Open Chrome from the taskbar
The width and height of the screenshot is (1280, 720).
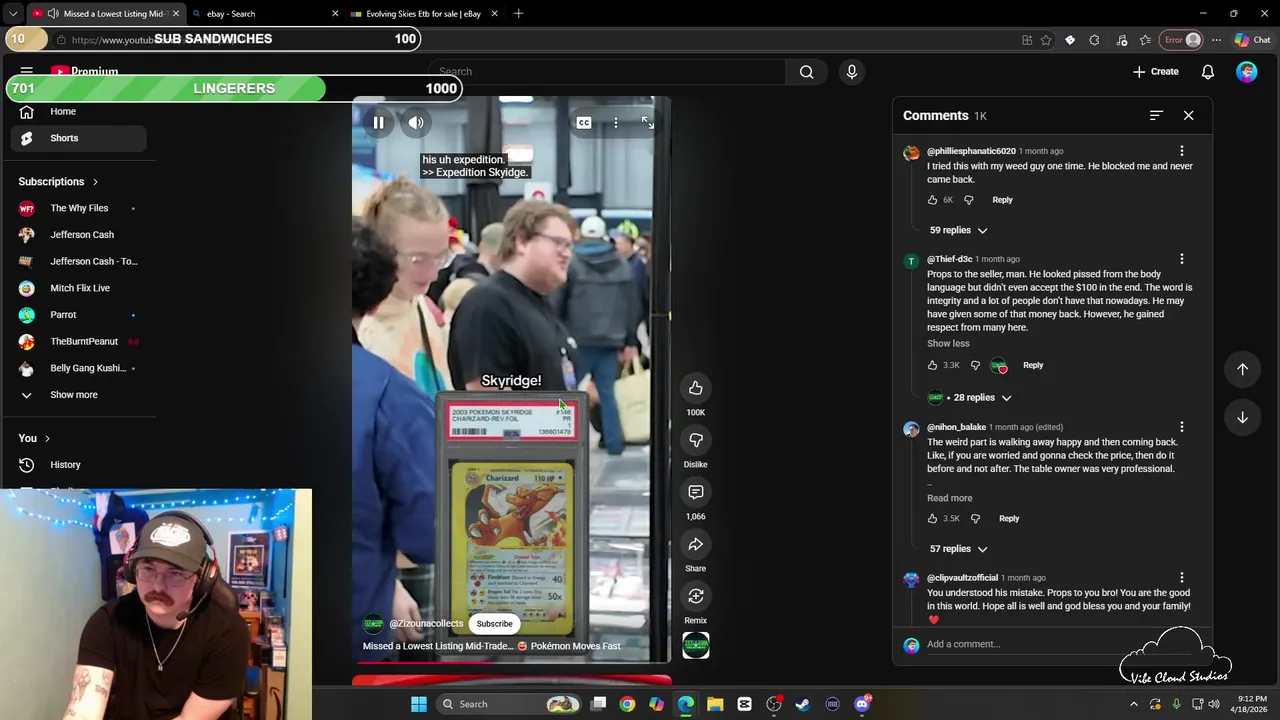tap(627, 704)
